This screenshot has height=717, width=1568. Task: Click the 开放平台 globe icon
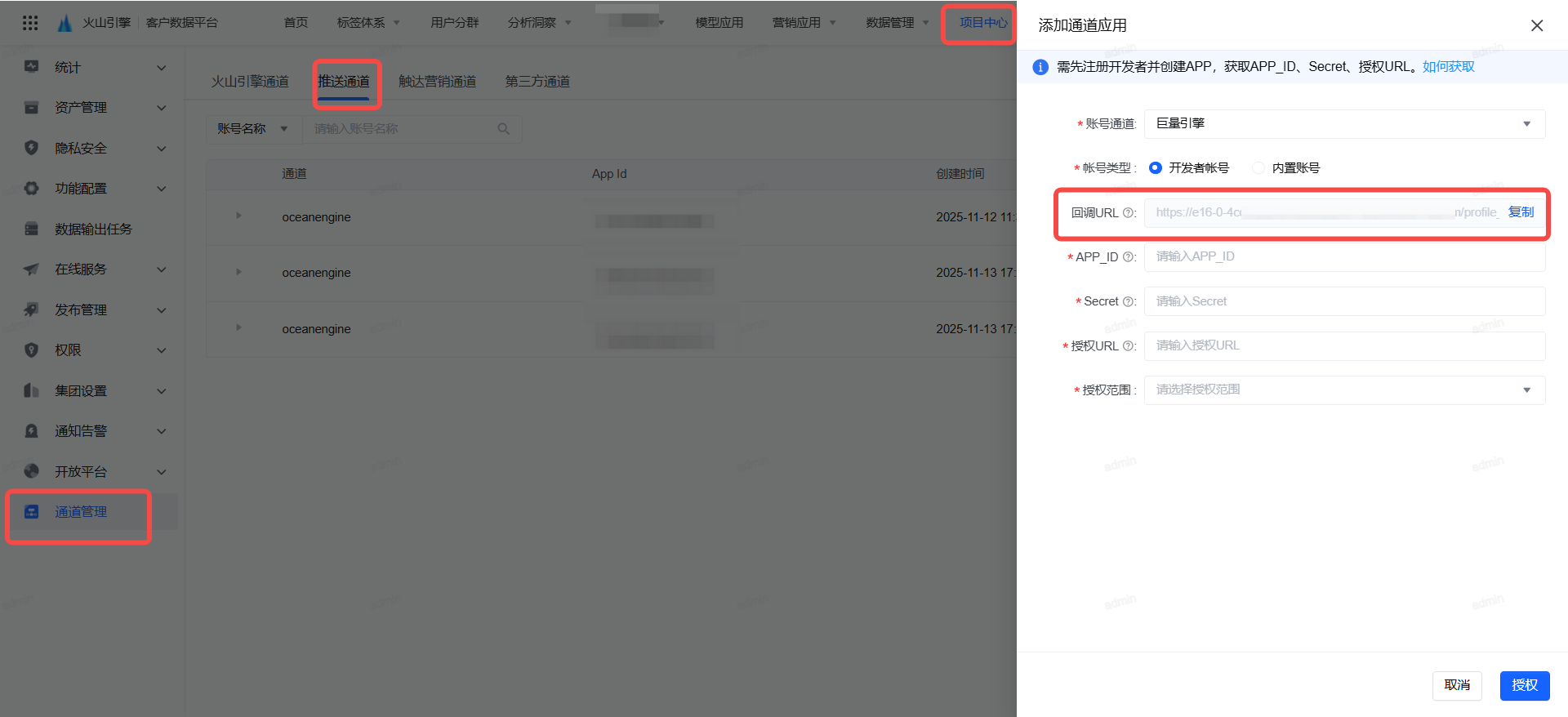coord(31,471)
